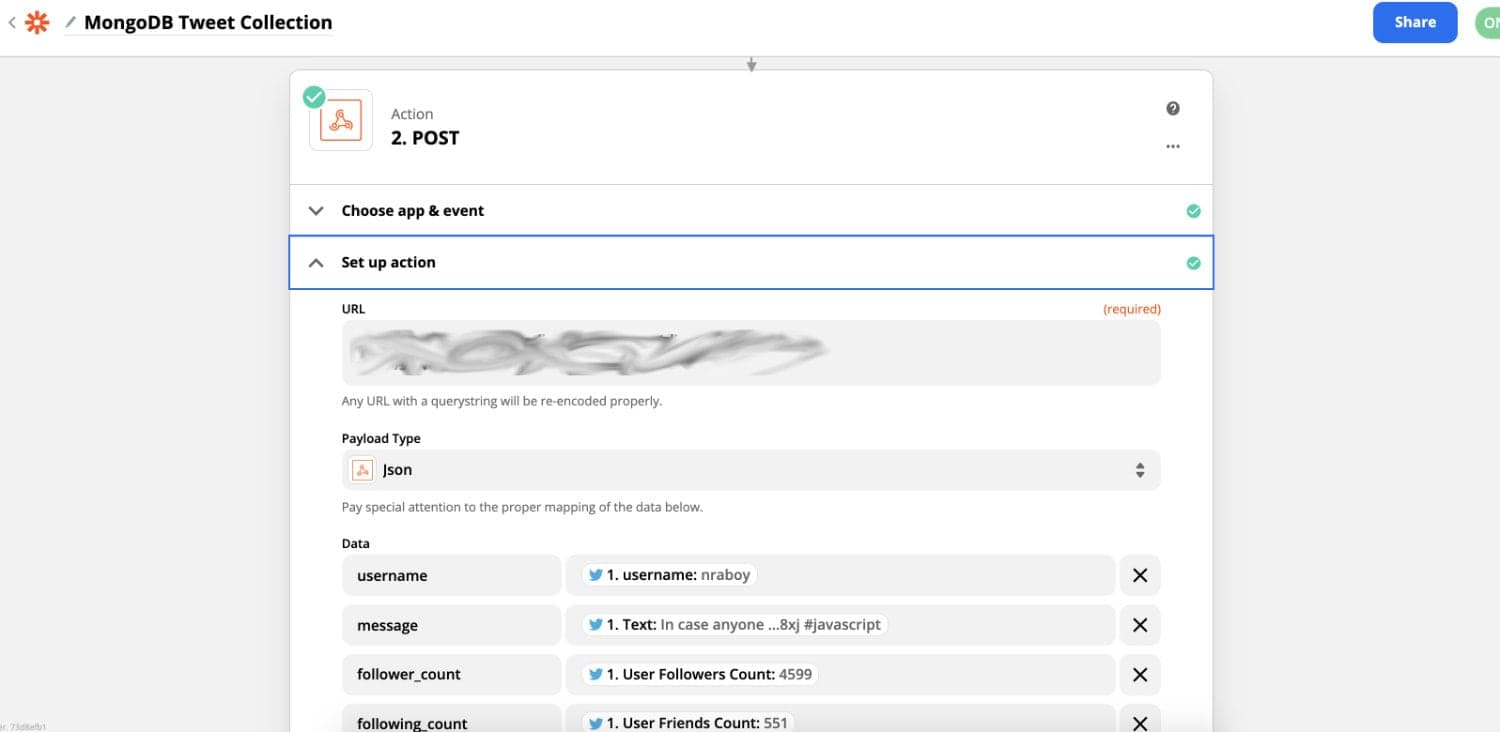Click the Zapier logo icon
1500x732 pixels.
(x=37, y=22)
